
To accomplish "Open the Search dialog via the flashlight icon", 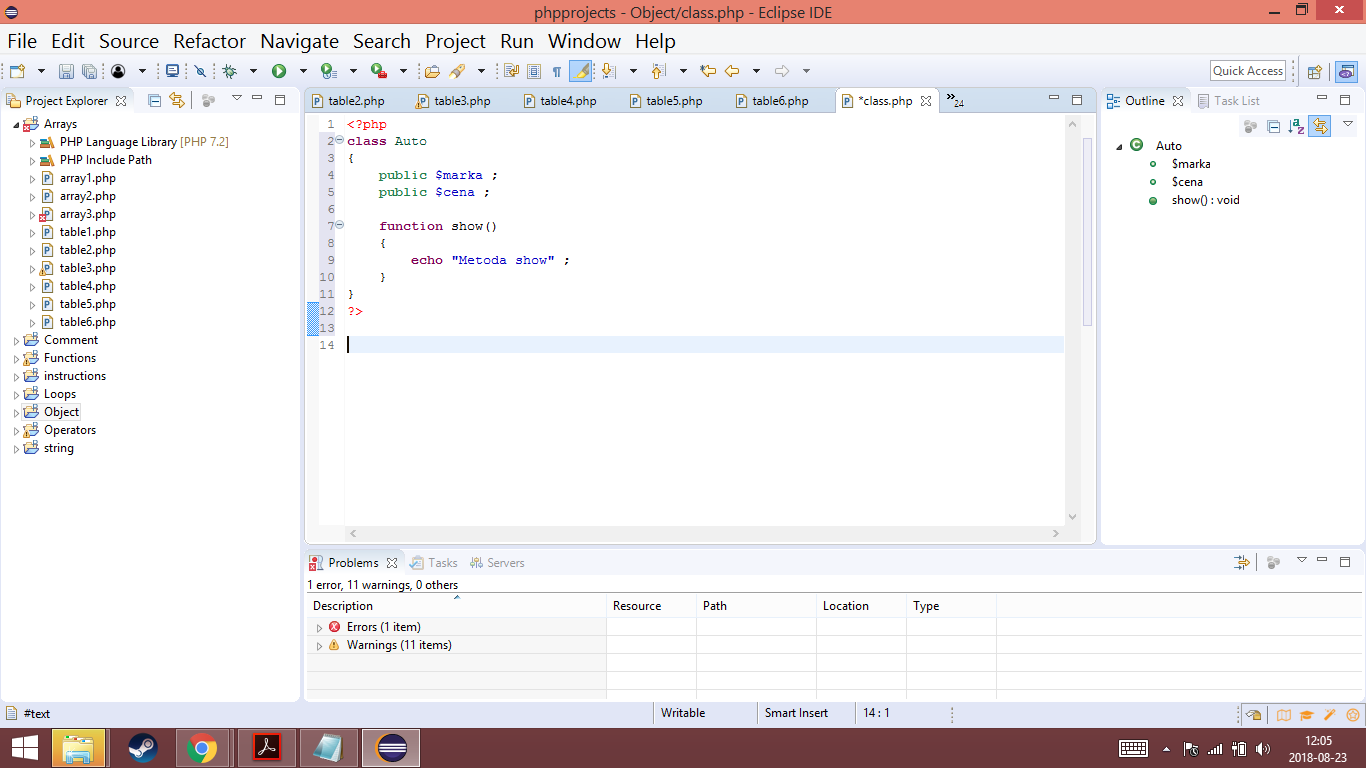I will pos(459,70).
